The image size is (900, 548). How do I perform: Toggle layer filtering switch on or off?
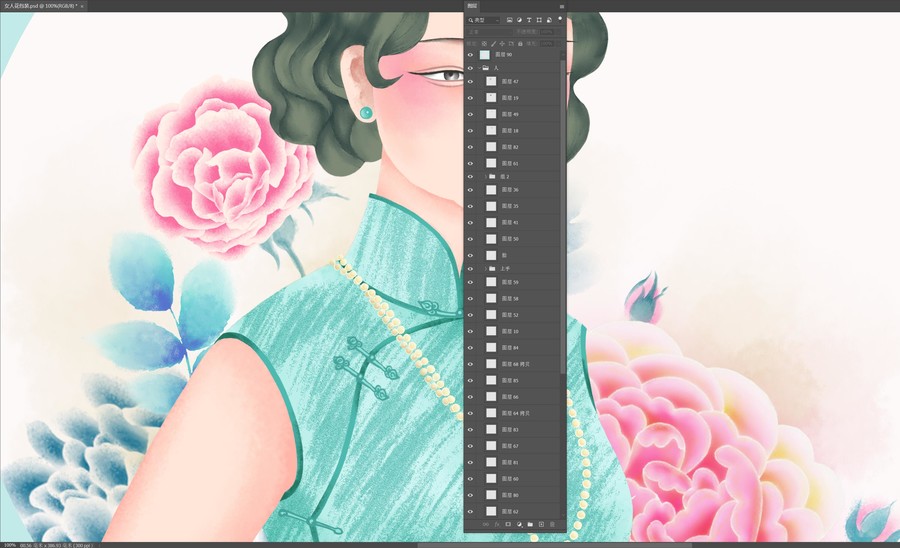[560, 19]
